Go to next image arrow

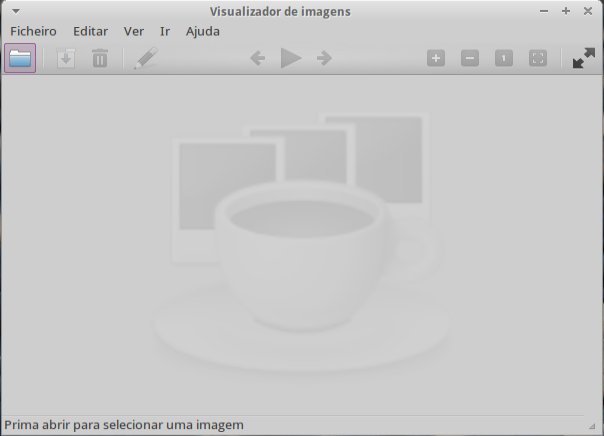point(324,58)
